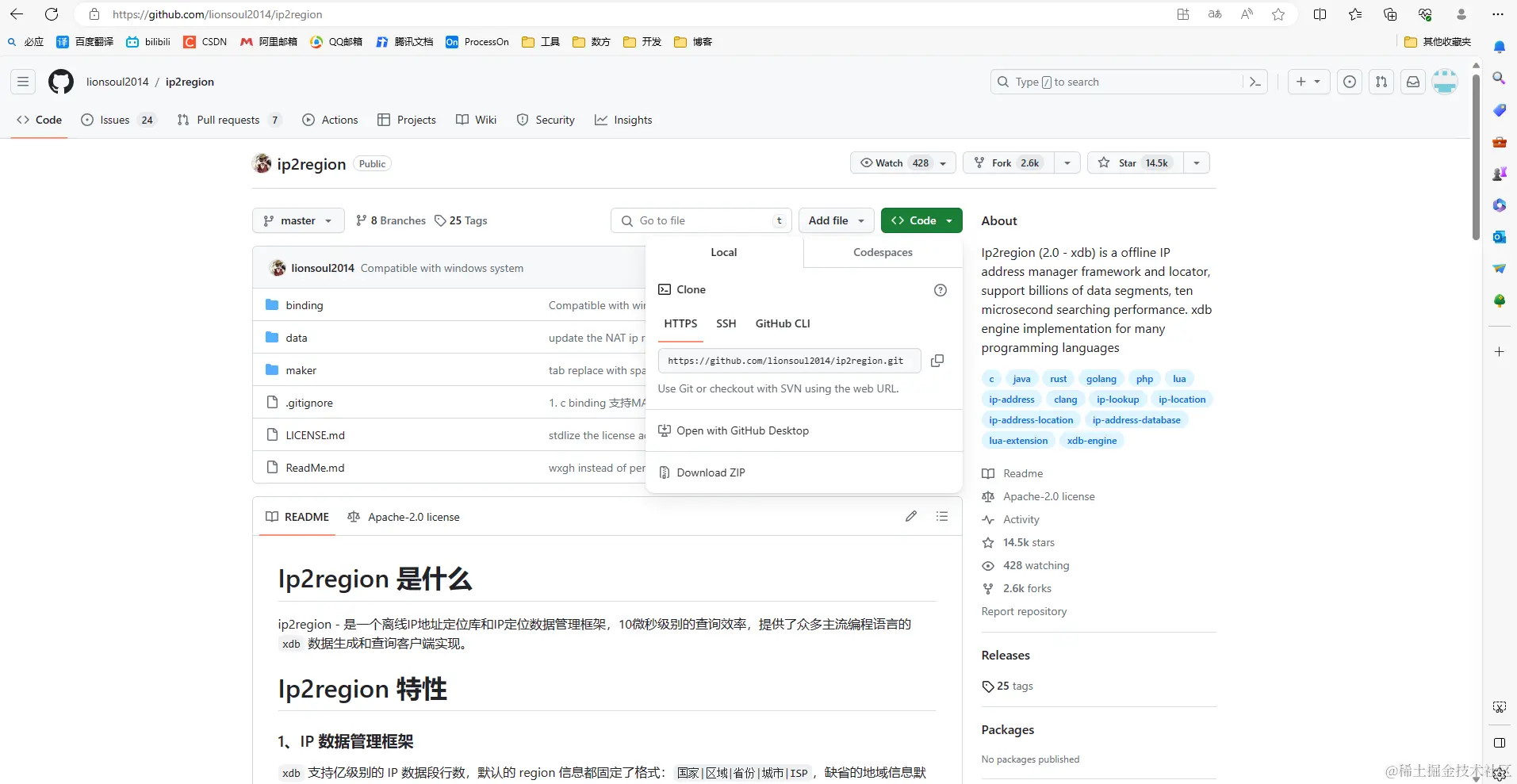The image size is (1517, 784).
Task: Reload the page with the refresh icon
Action: point(52,14)
